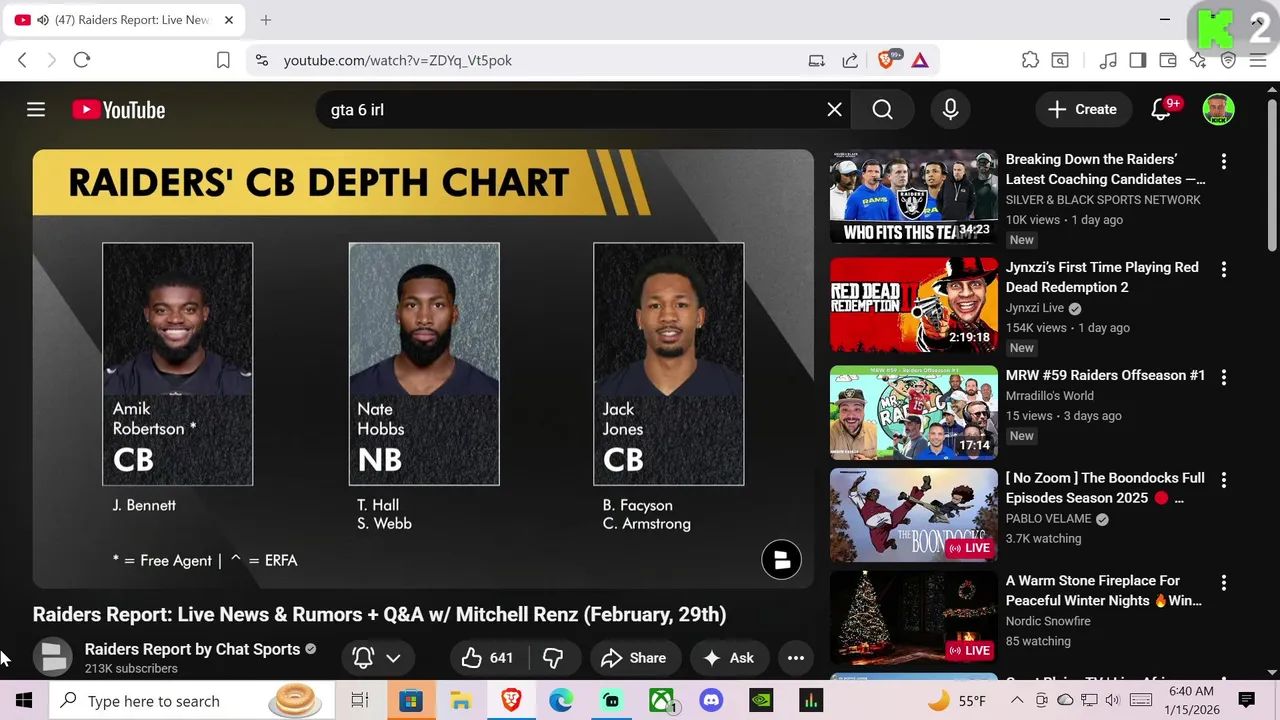Open Brave Rewards triangle icon

click(x=920, y=60)
